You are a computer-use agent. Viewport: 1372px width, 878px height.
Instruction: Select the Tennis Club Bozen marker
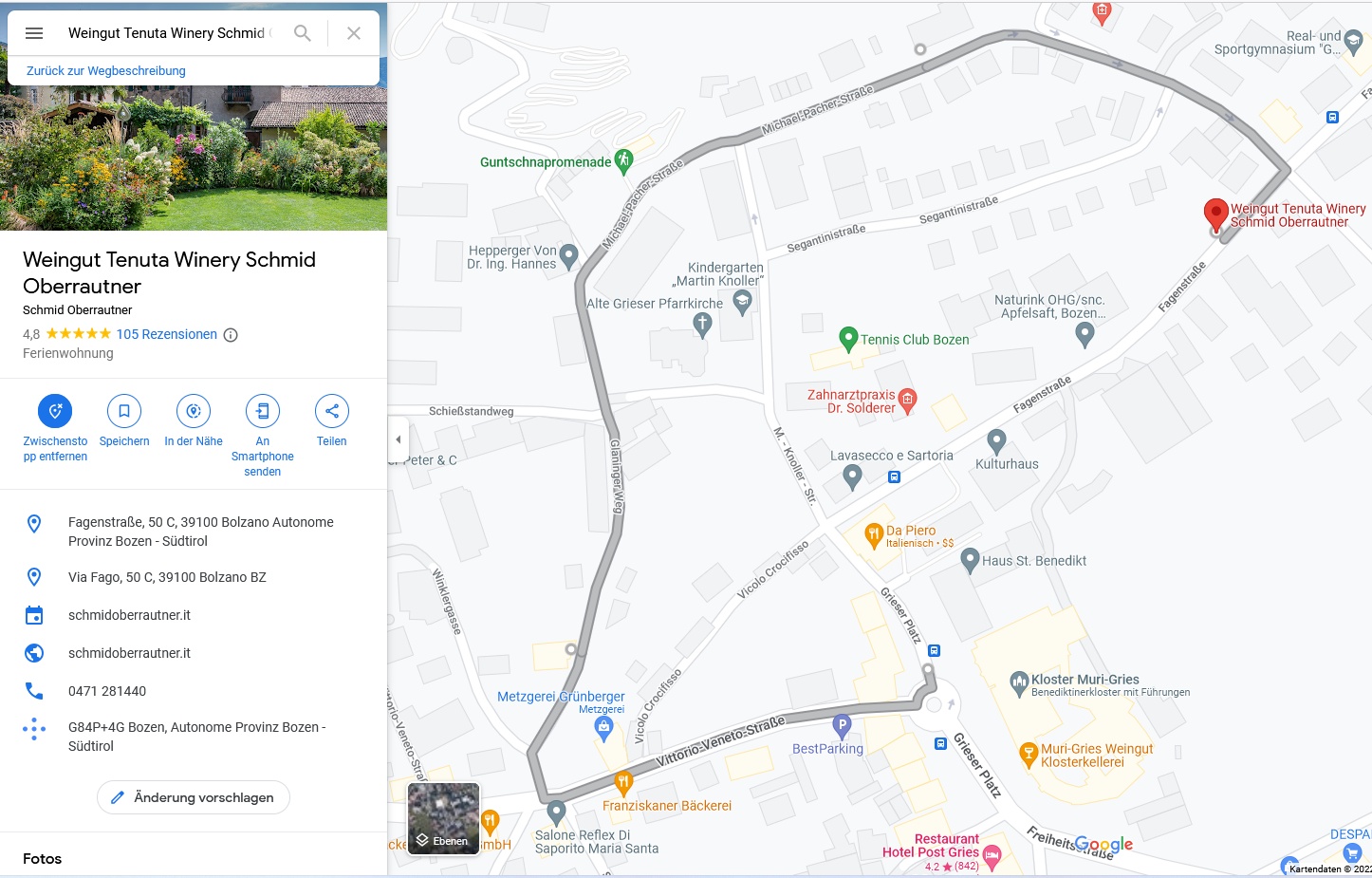pos(849,340)
